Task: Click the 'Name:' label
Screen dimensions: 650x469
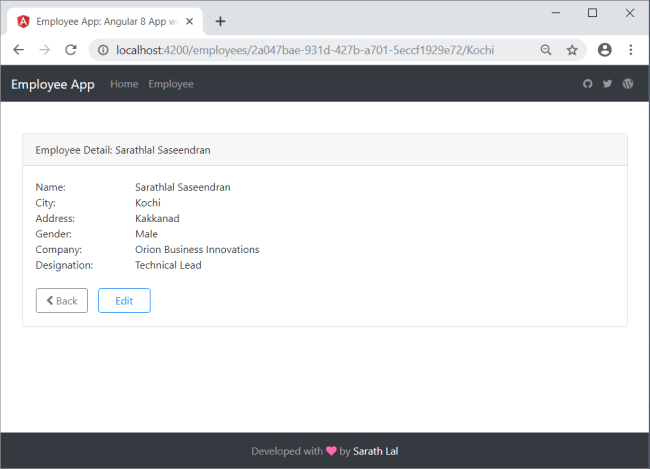Action: [x=51, y=187]
